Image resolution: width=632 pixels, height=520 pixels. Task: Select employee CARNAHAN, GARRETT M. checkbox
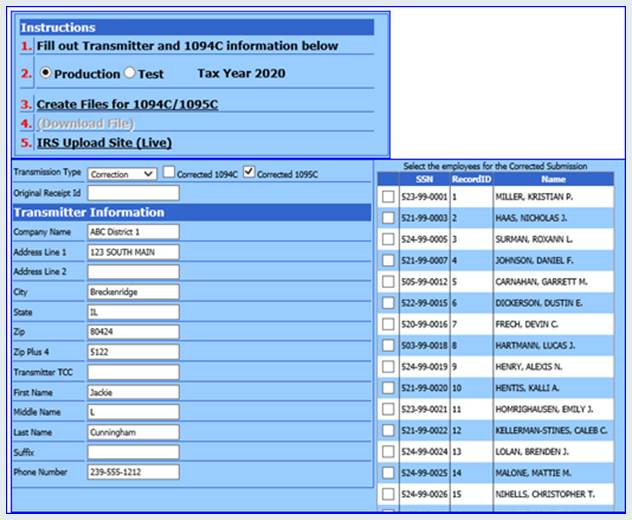(x=388, y=282)
